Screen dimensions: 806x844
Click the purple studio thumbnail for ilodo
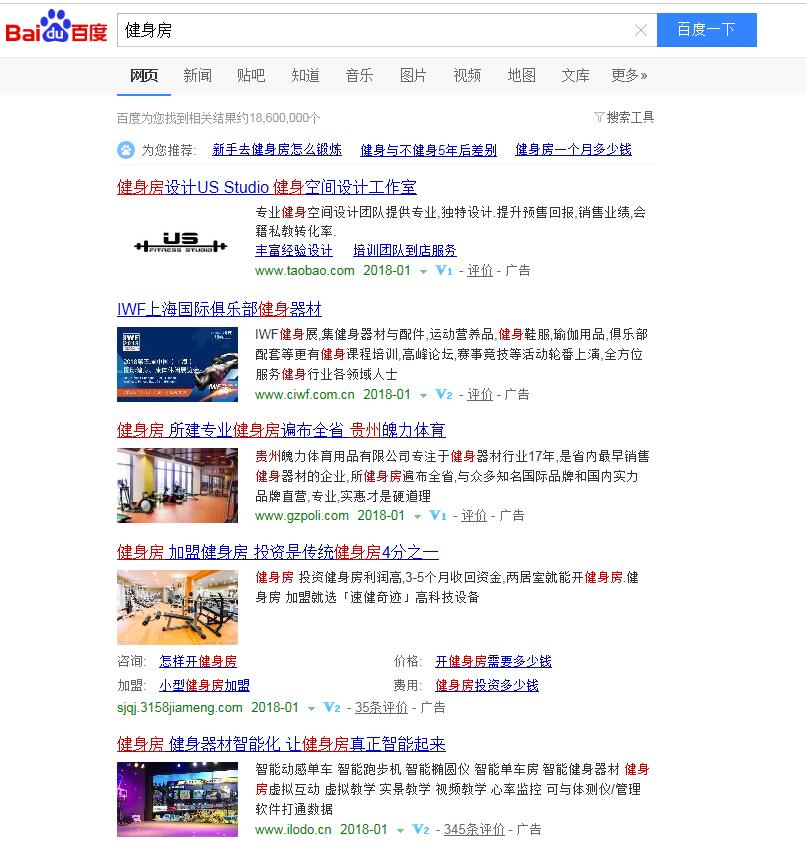[x=177, y=799]
